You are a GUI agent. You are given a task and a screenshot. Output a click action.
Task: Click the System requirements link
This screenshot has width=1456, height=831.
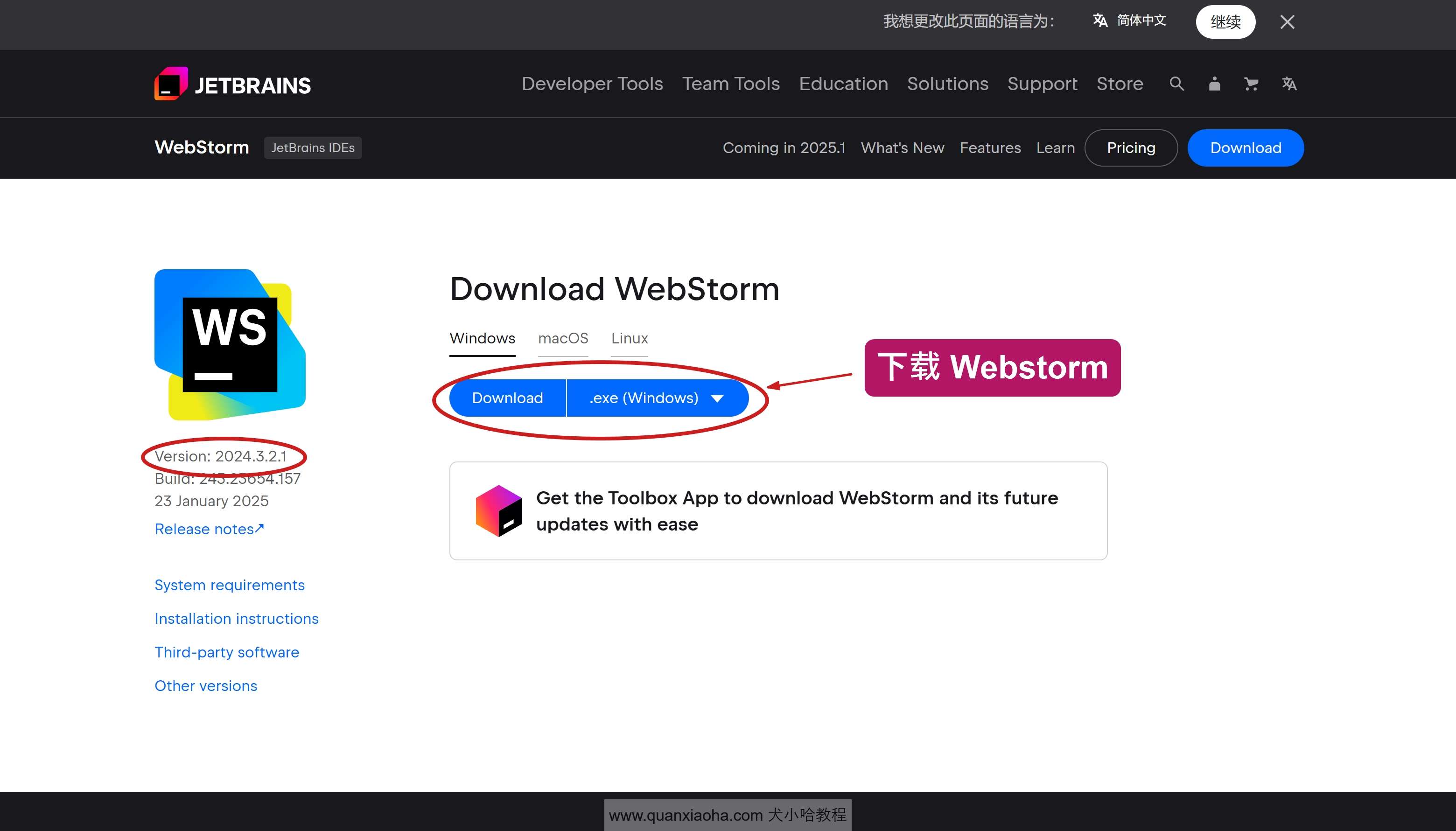tap(229, 584)
